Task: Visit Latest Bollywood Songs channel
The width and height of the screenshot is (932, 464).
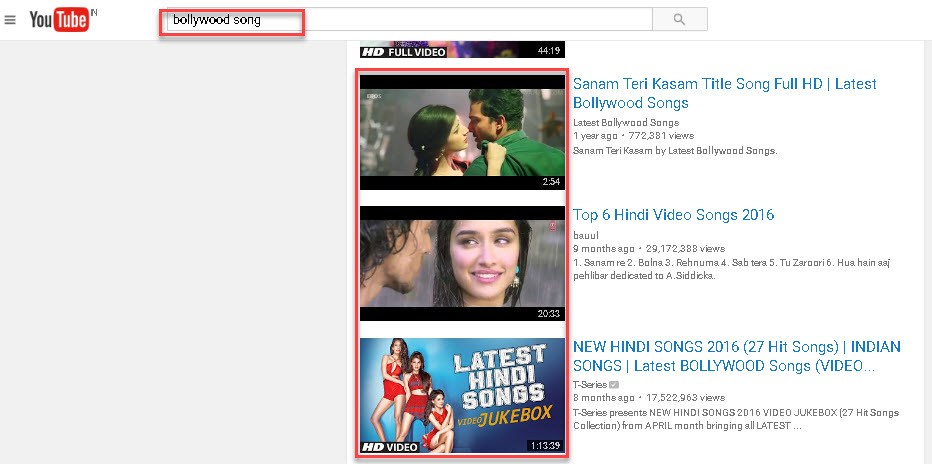Action: tap(626, 122)
